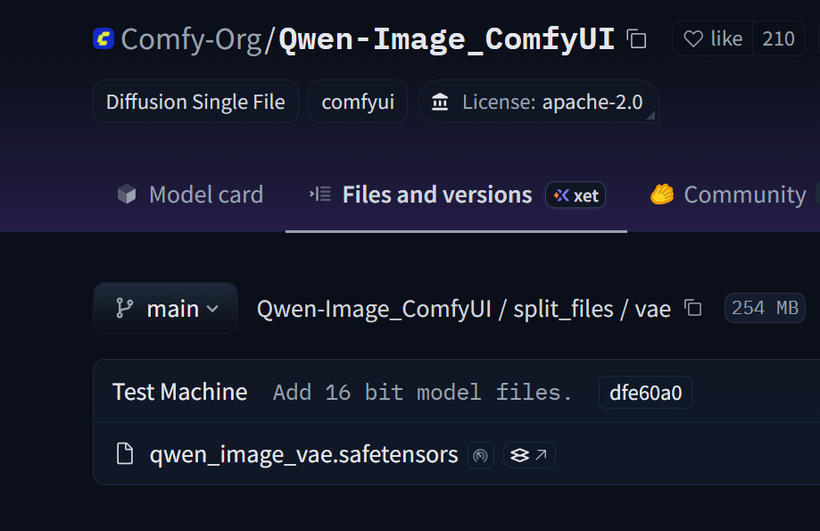This screenshot has width=820, height=531.
Task: Open the file layers viewer icon with arrow
Action: pos(529,456)
